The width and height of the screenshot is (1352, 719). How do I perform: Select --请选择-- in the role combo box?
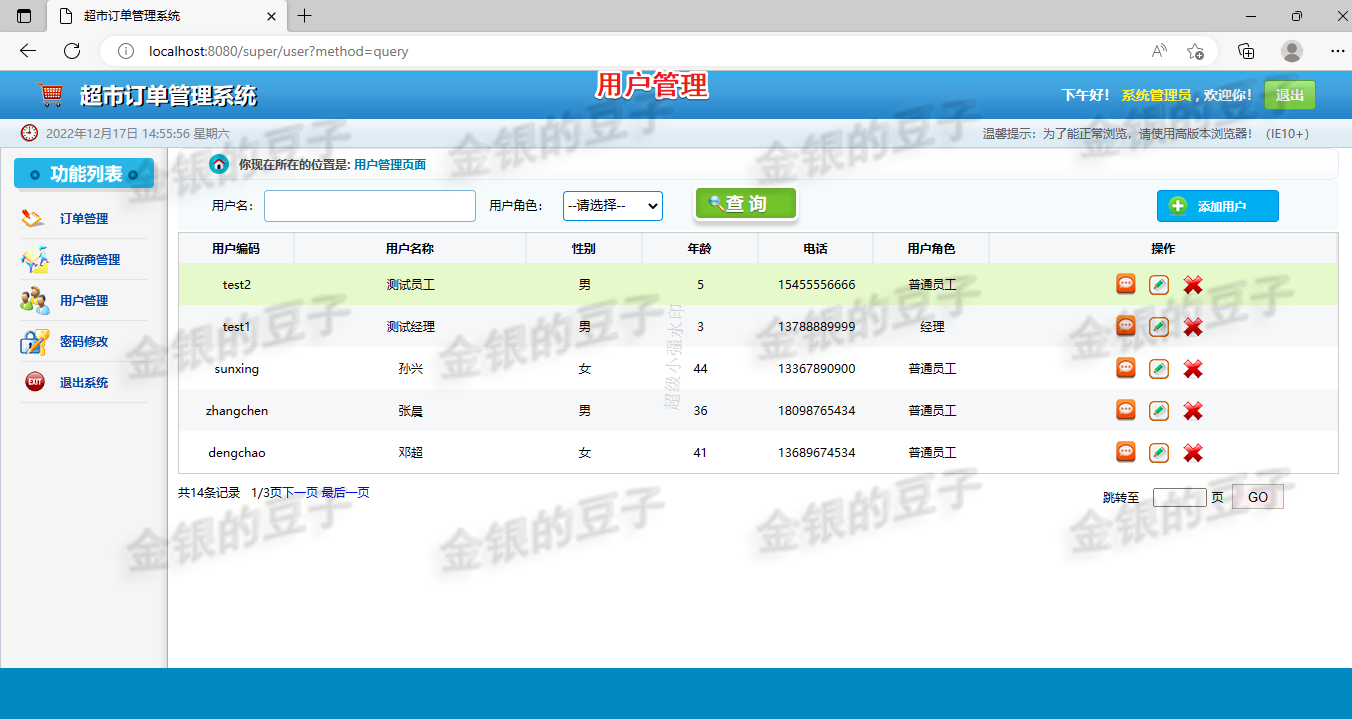point(612,206)
